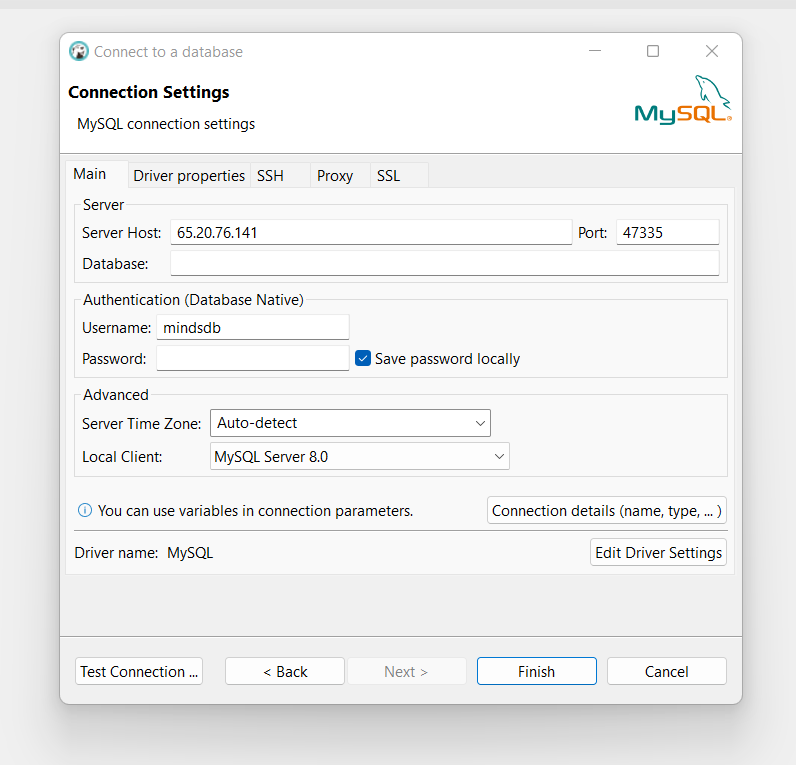Viewport: 796px width, 765px height.
Task: Click the DBeaver app icon in title bar
Action: tap(79, 52)
